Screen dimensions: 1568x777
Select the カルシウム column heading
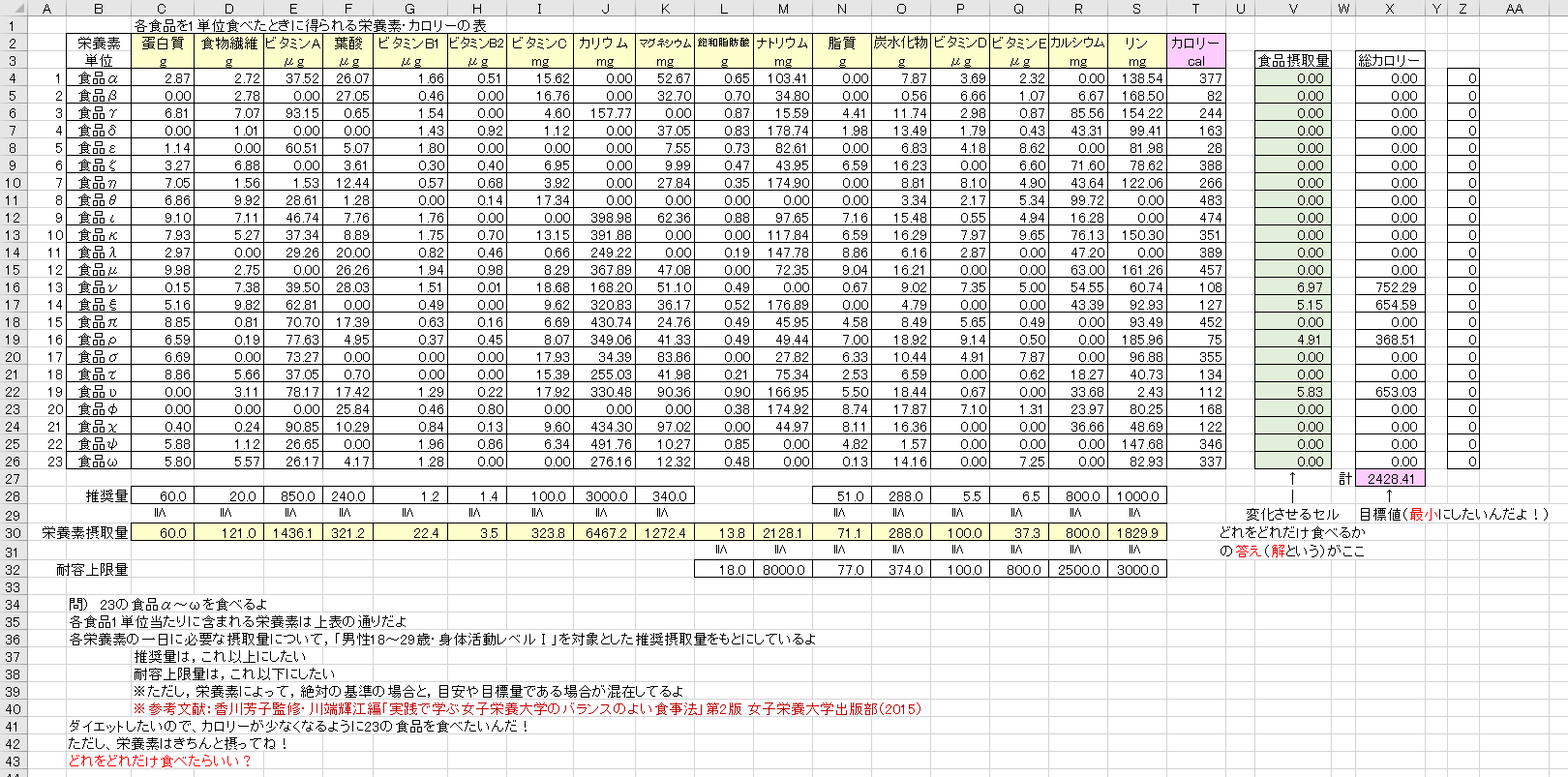(1078, 43)
